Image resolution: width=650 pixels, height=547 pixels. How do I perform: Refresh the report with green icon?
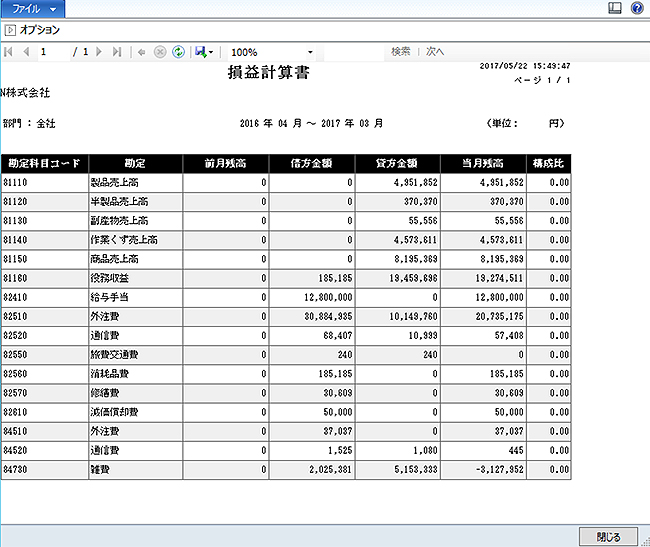click(178, 51)
